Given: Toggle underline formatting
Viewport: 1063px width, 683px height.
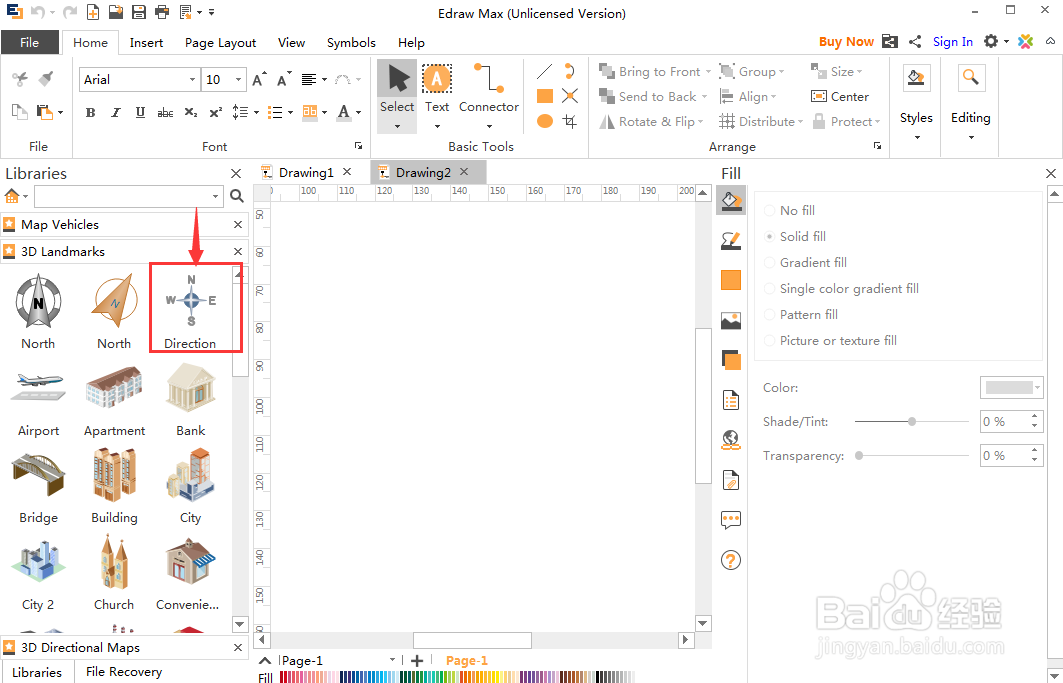Looking at the screenshot, I should tap(140, 113).
